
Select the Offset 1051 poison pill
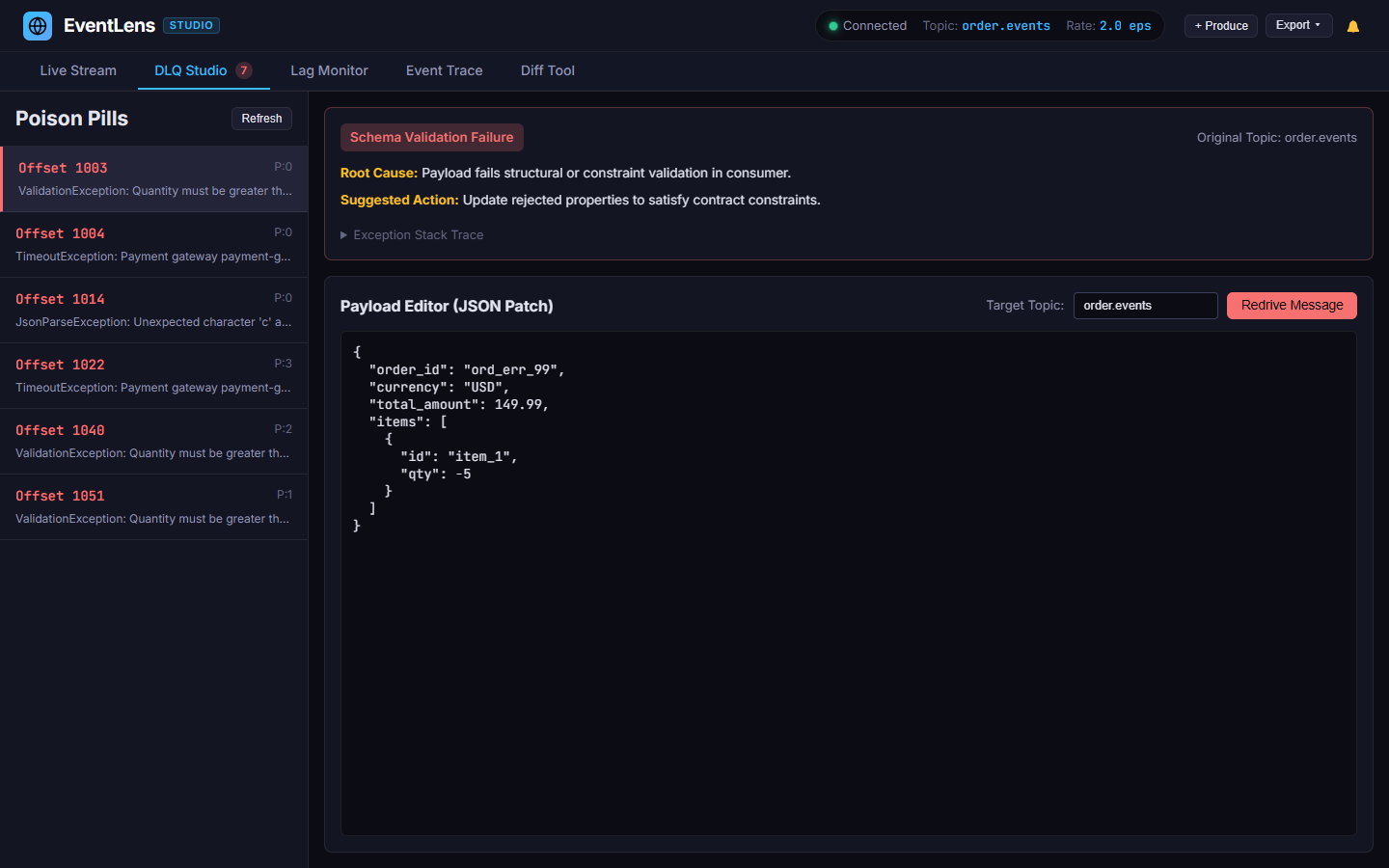point(154,507)
